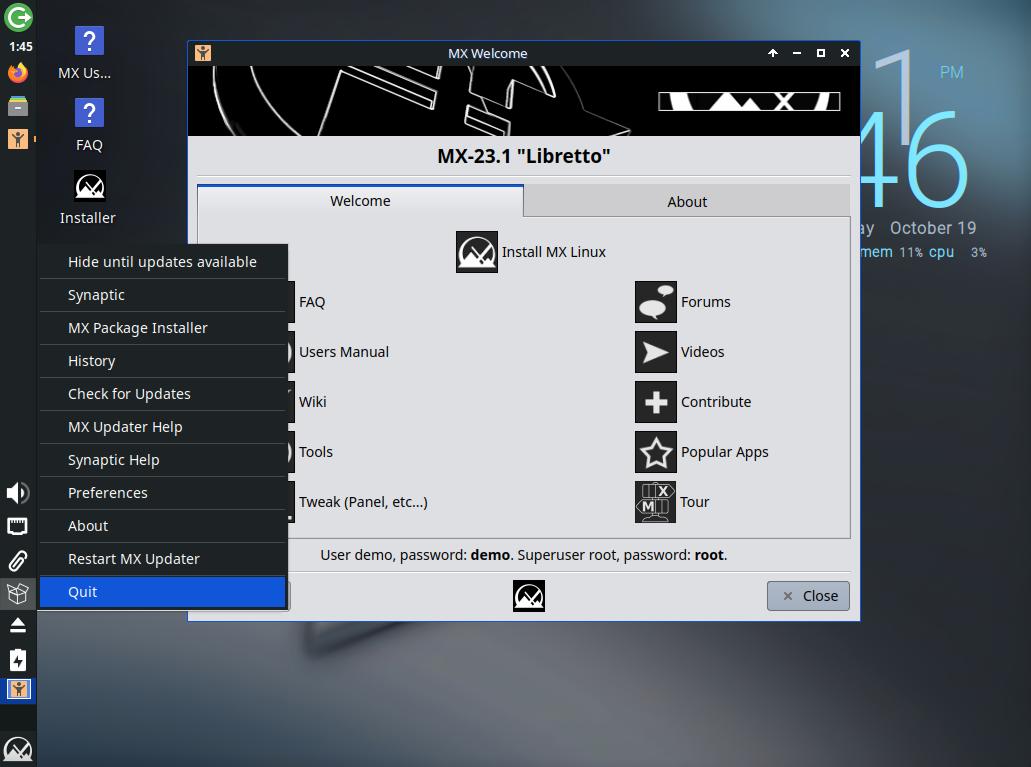Open Tweak (Panel, etc...) button
The image size is (1031, 767).
[x=364, y=502]
